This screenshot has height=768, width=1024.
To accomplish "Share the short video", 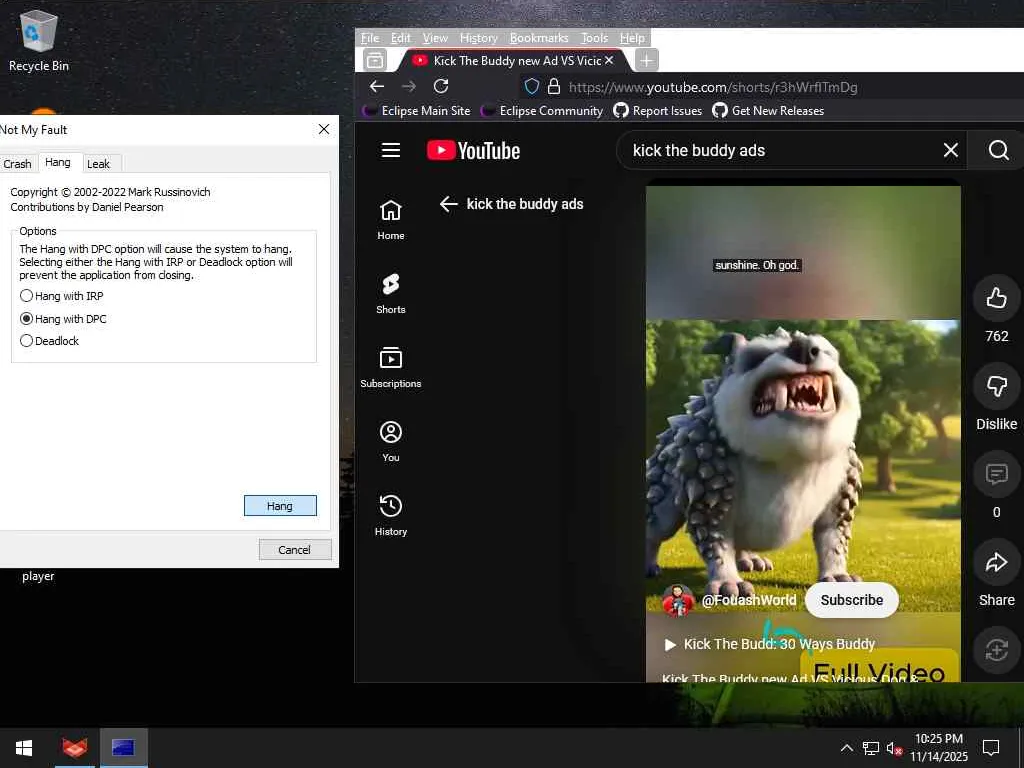I will (x=997, y=562).
